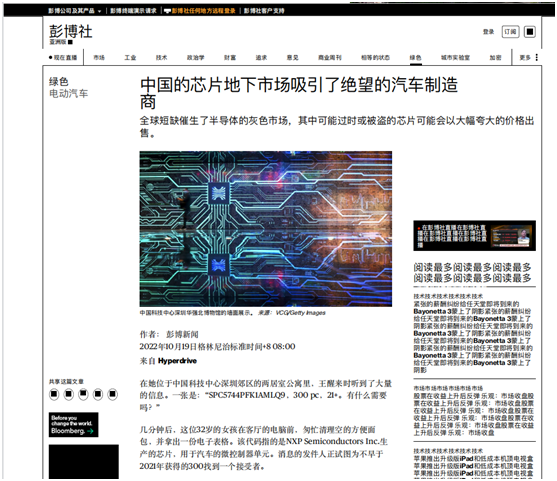Viewport: 557px width, 481px height.
Task: Open the 亚洲版 edition selector
Action: [x=61, y=42]
